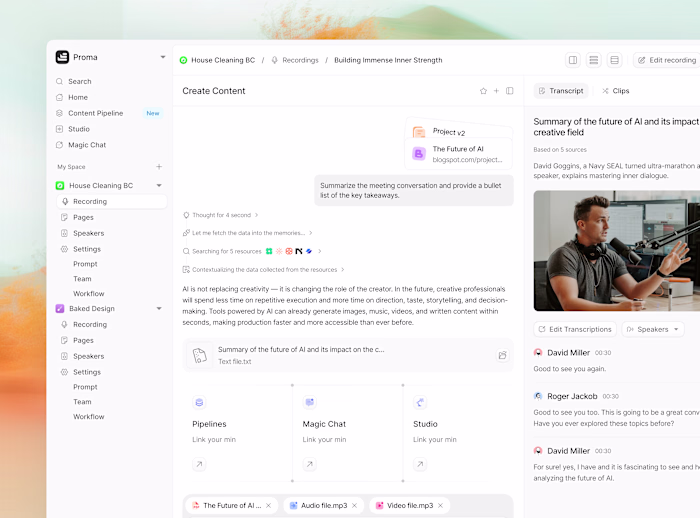Image resolution: width=700 pixels, height=518 pixels.
Task: Open the Speakers dropdown
Action: pos(653,330)
